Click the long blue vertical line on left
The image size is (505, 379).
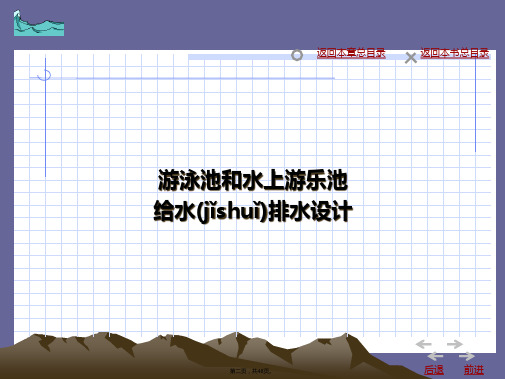tap(45, 117)
